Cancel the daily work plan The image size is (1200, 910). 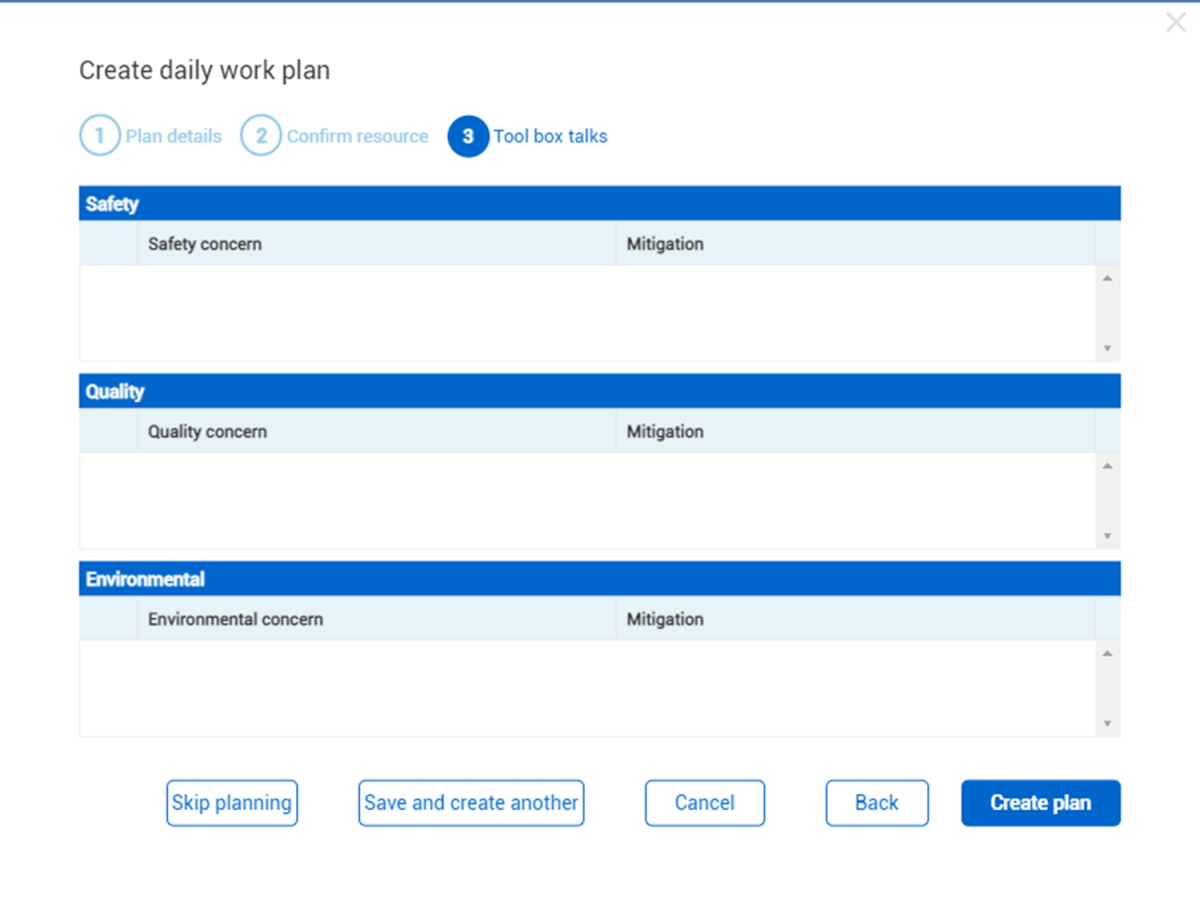click(x=705, y=803)
